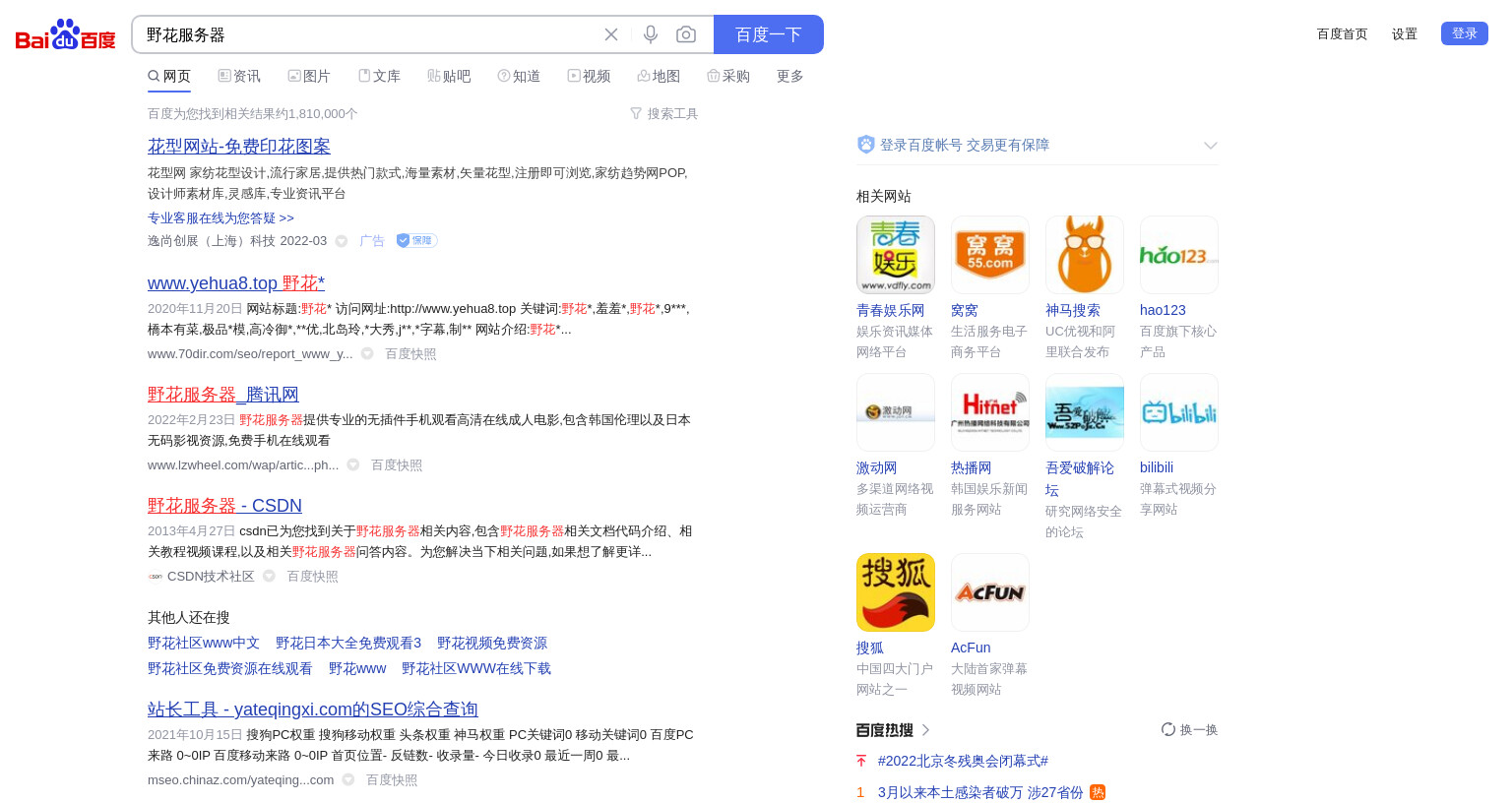Open dropdown arrow beside mseo.chinaz.com source
The width and height of the screenshot is (1512, 803).
[348, 779]
